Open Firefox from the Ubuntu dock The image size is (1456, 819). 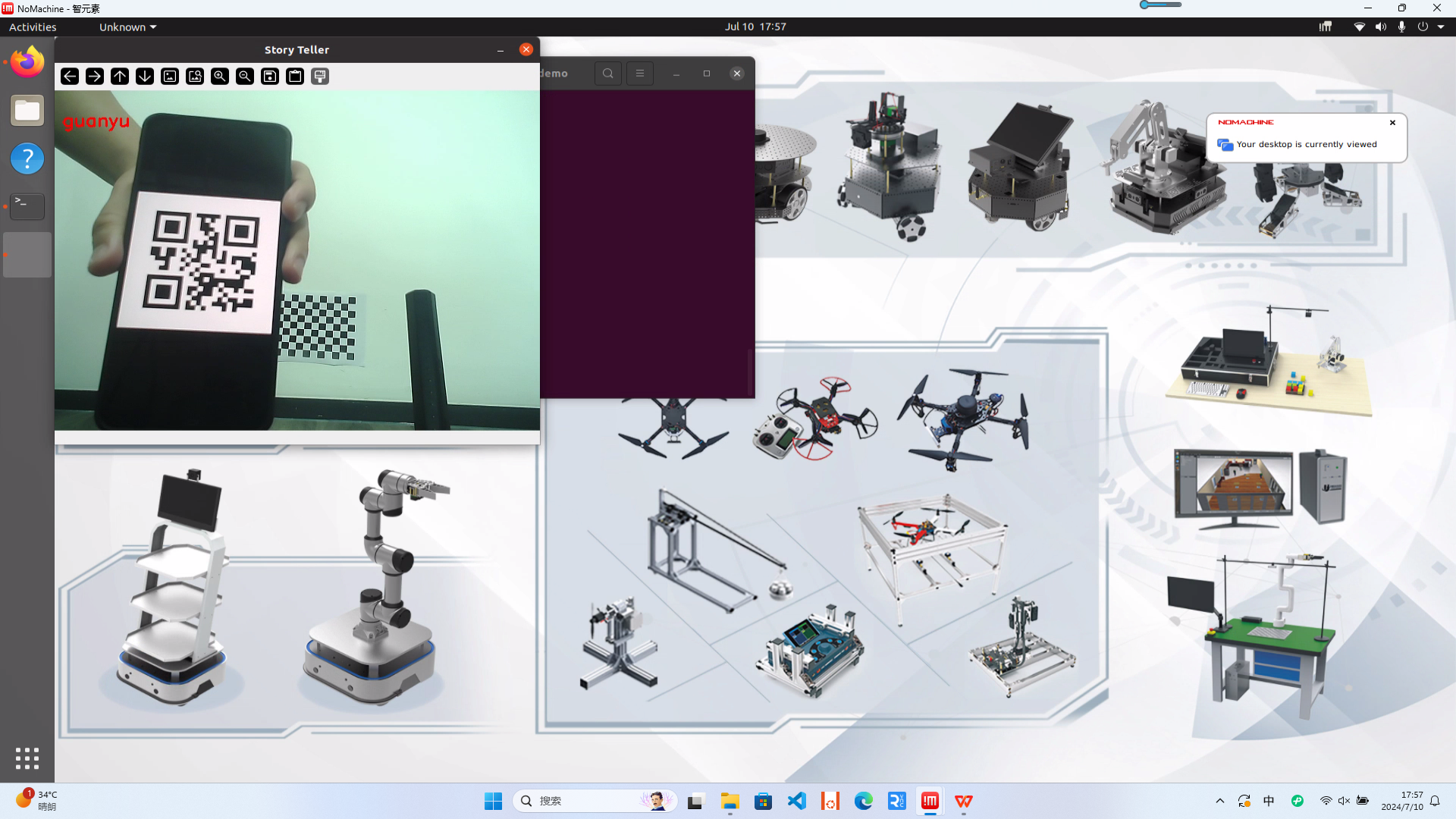(27, 62)
